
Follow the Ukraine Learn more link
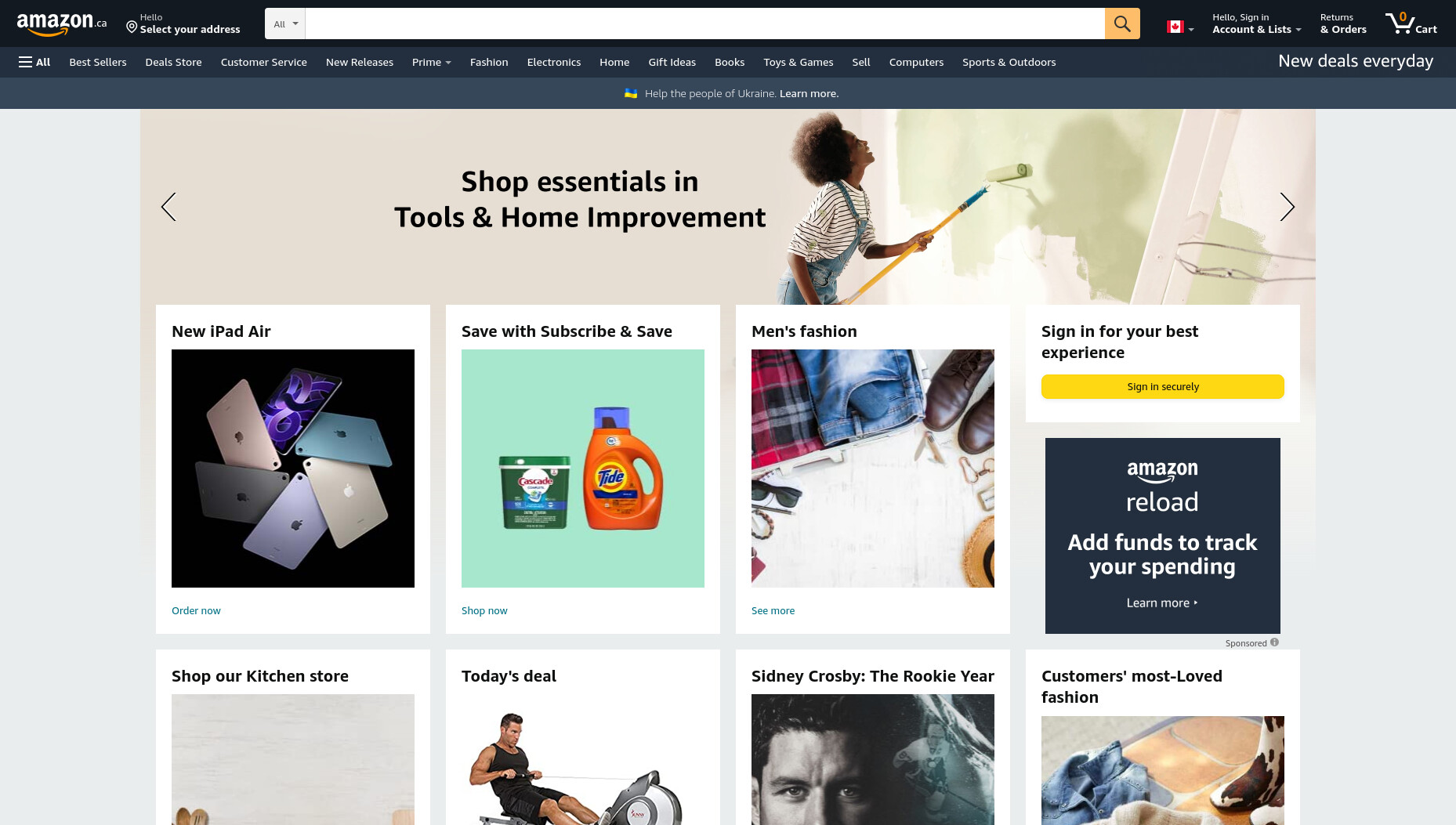point(809,93)
